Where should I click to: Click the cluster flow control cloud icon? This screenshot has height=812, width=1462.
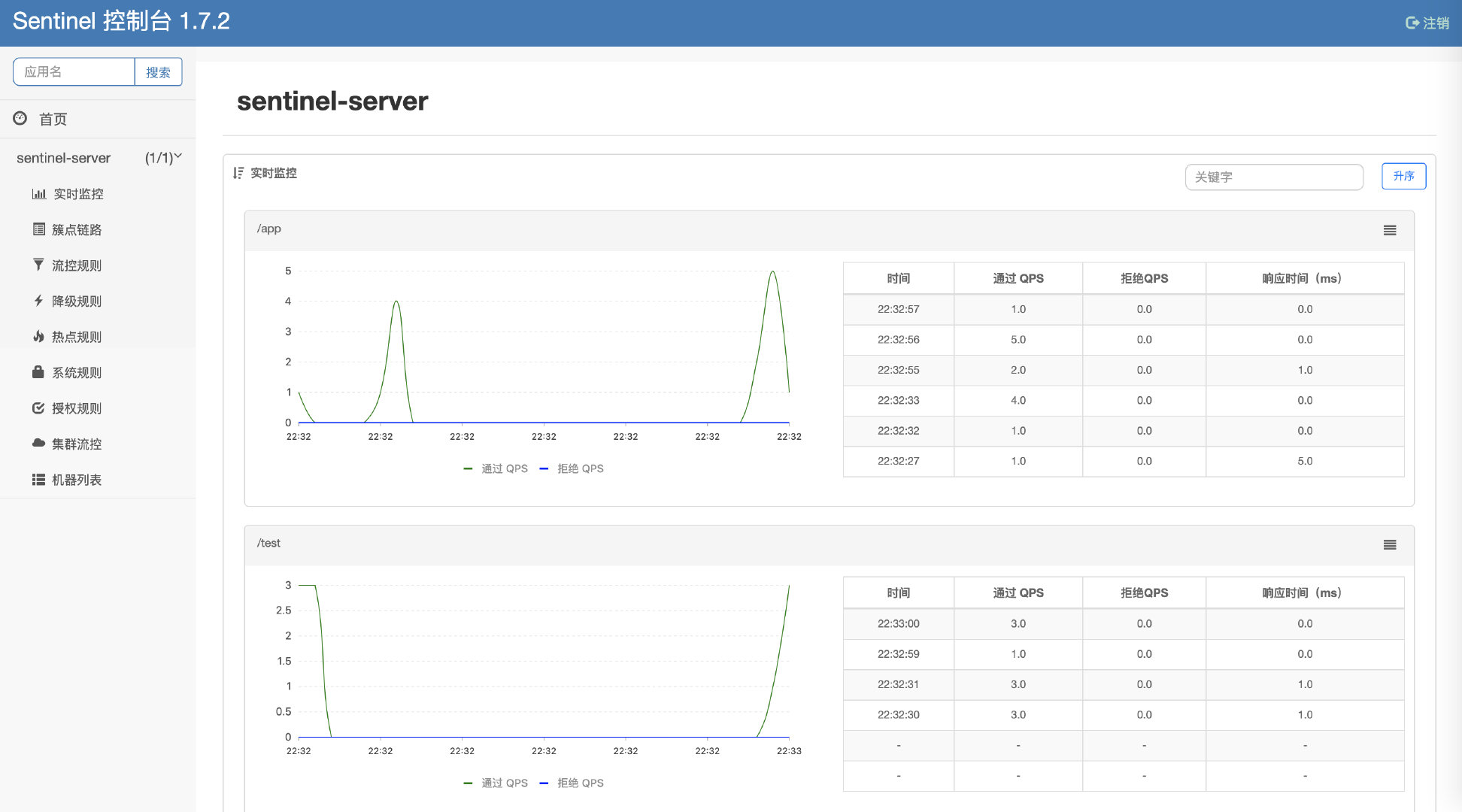pyautogui.click(x=38, y=444)
